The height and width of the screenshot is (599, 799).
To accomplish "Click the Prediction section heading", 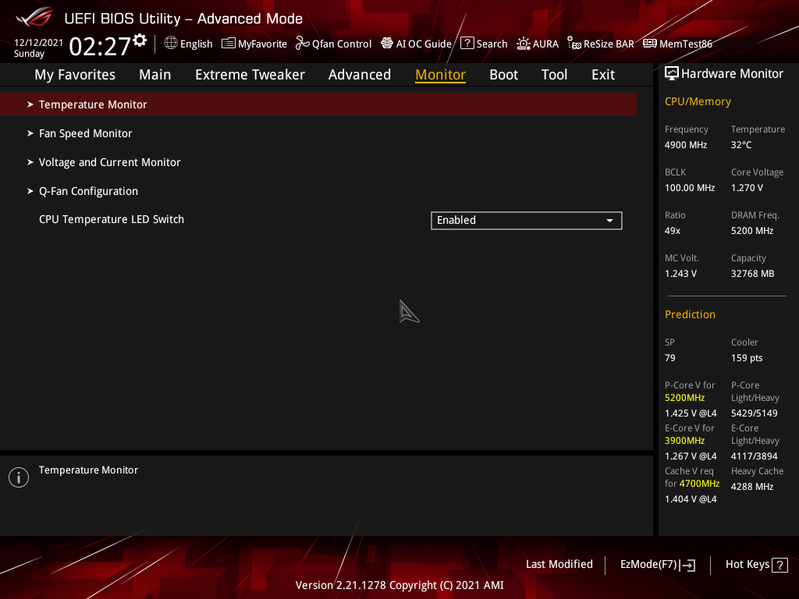I will [690, 314].
